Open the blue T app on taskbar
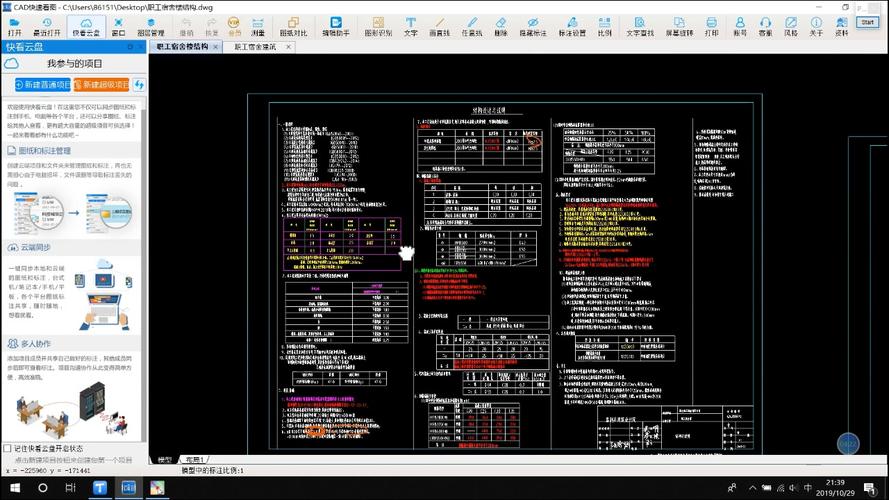The width and height of the screenshot is (889, 500). coord(100,488)
